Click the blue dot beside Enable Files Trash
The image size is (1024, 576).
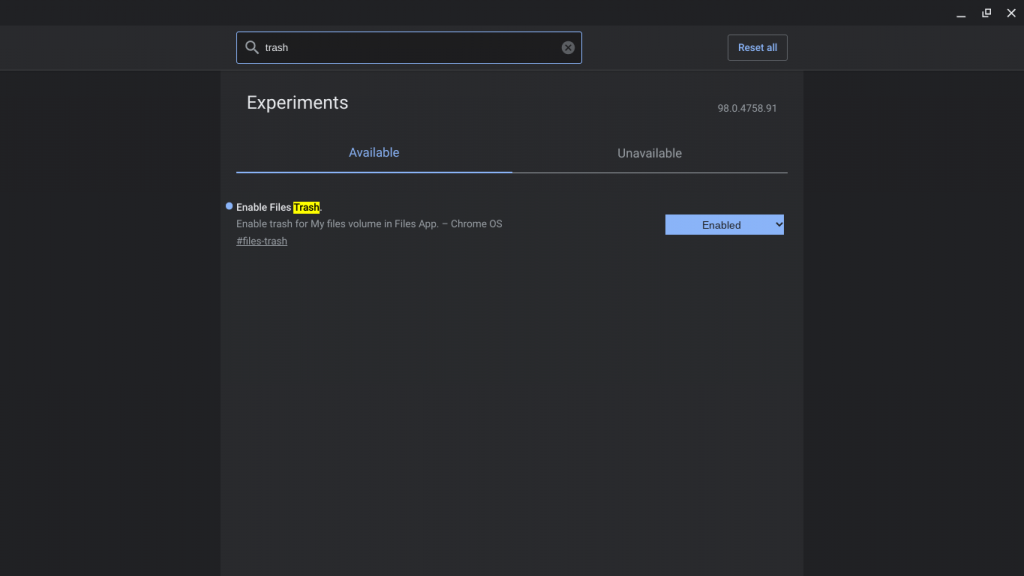point(229,206)
